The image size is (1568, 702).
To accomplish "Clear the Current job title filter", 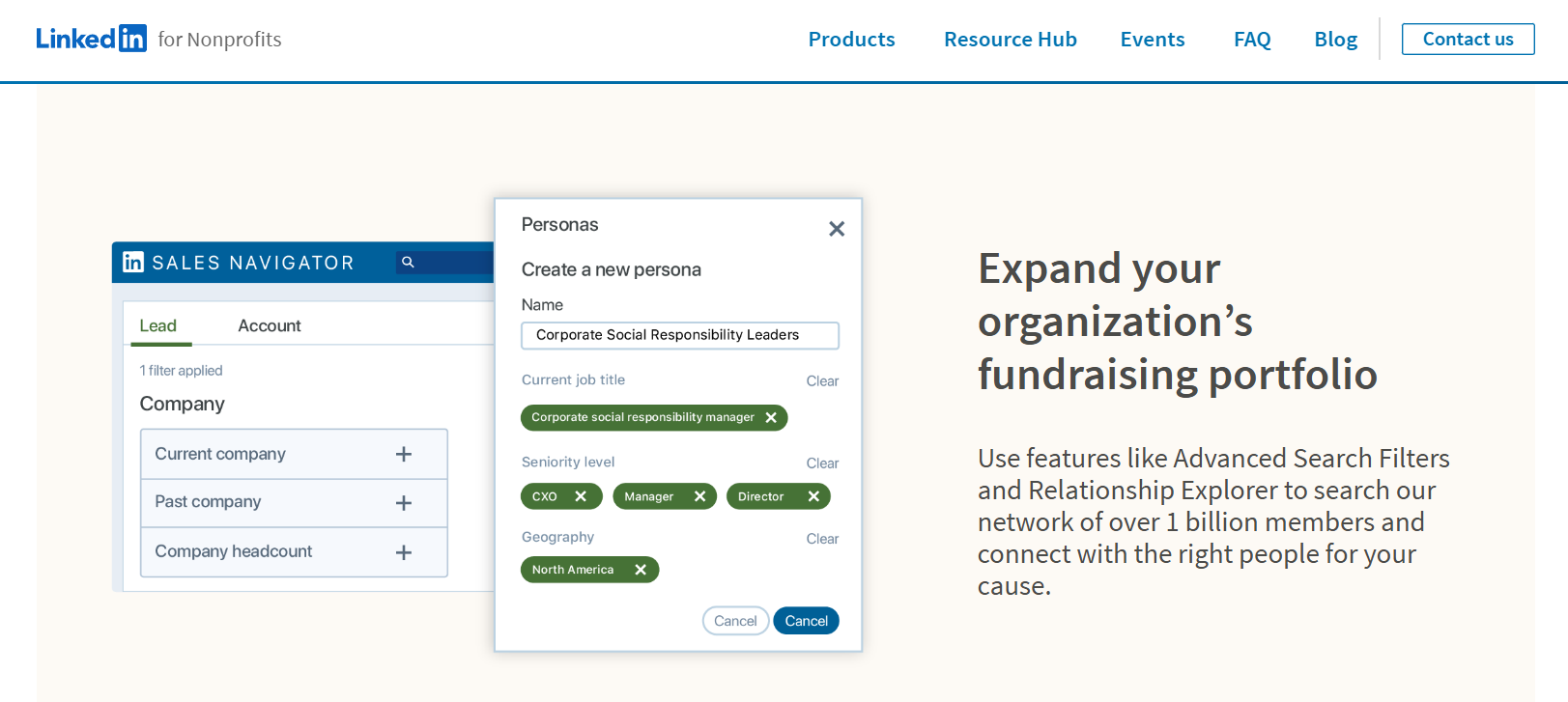I will (822, 381).
